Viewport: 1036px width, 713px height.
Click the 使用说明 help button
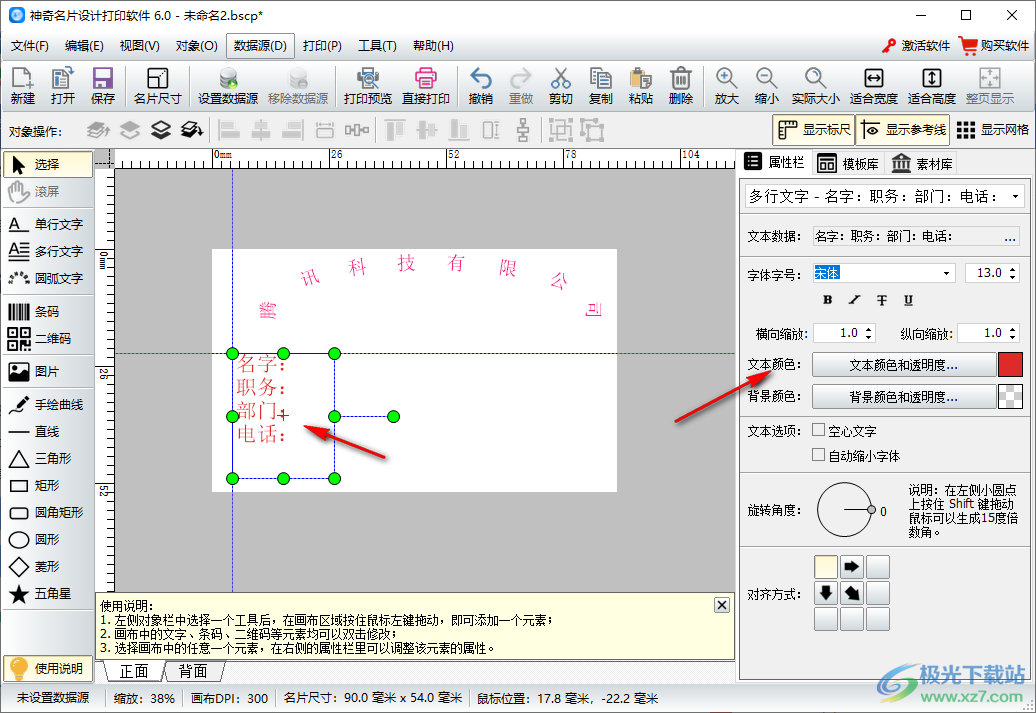[x=48, y=668]
